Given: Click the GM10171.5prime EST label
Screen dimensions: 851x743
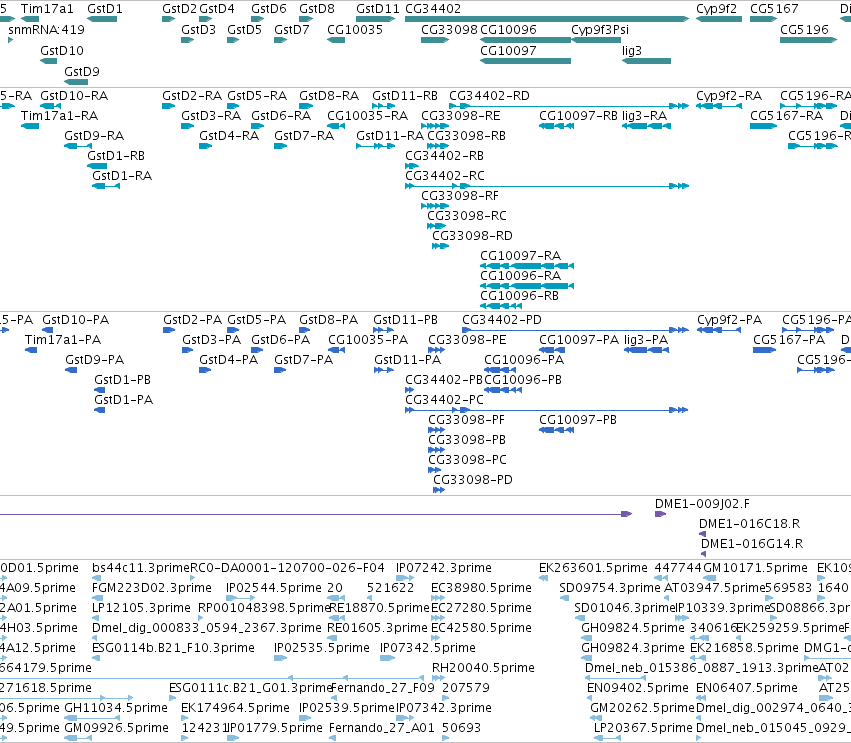Looking at the screenshot, I should [x=755, y=568].
